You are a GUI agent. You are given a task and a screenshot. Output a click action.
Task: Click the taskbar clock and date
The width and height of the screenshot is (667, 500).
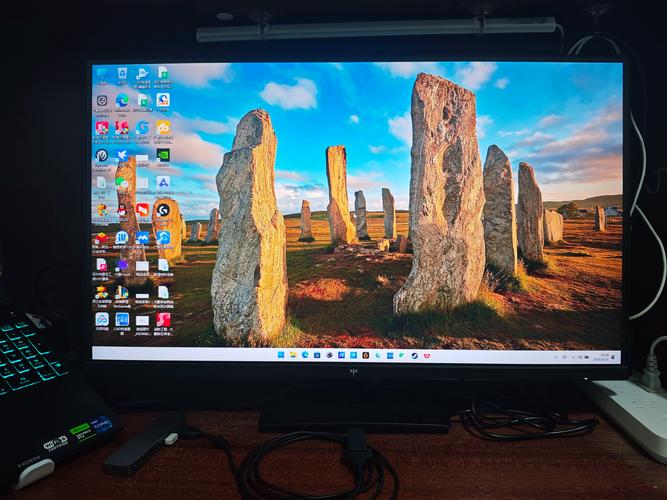(x=603, y=355)
